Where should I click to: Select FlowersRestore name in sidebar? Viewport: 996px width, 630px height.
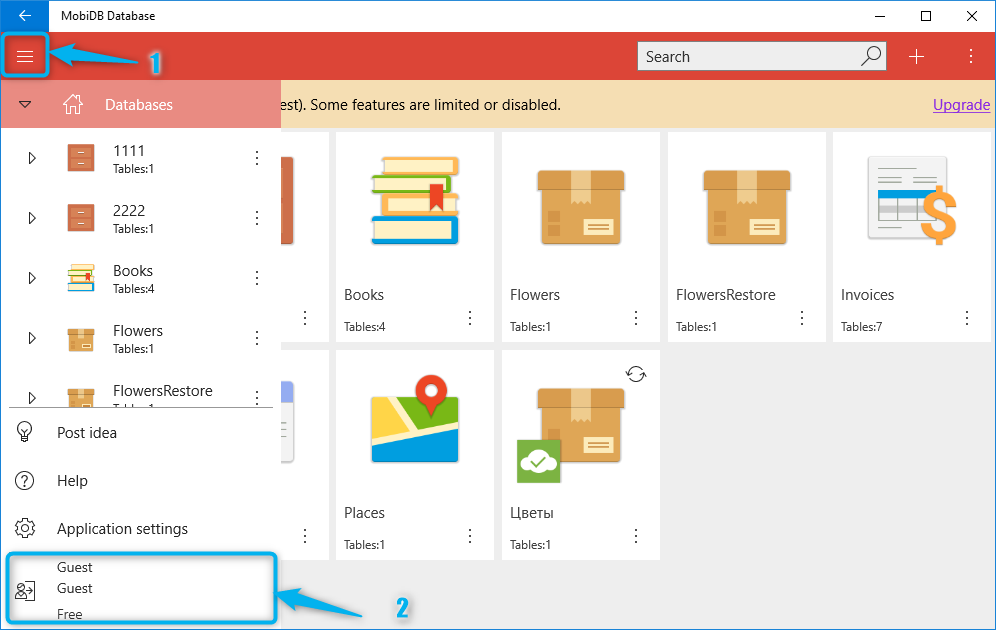point(163,391)
